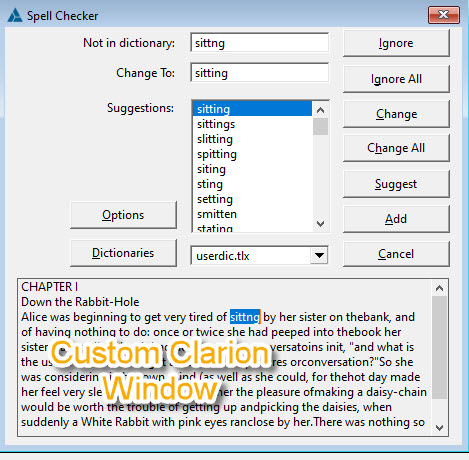Select suggestion 'siting'

[x=252, y=169]
